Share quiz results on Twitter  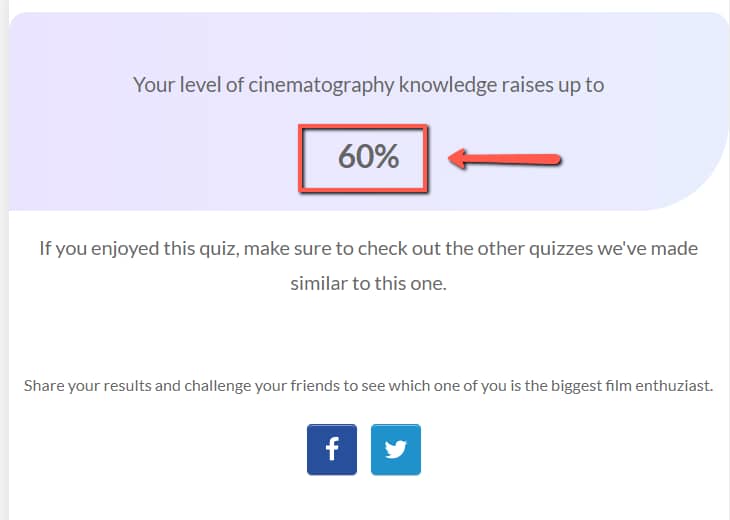pyautogui.click(x=396, y=449)
